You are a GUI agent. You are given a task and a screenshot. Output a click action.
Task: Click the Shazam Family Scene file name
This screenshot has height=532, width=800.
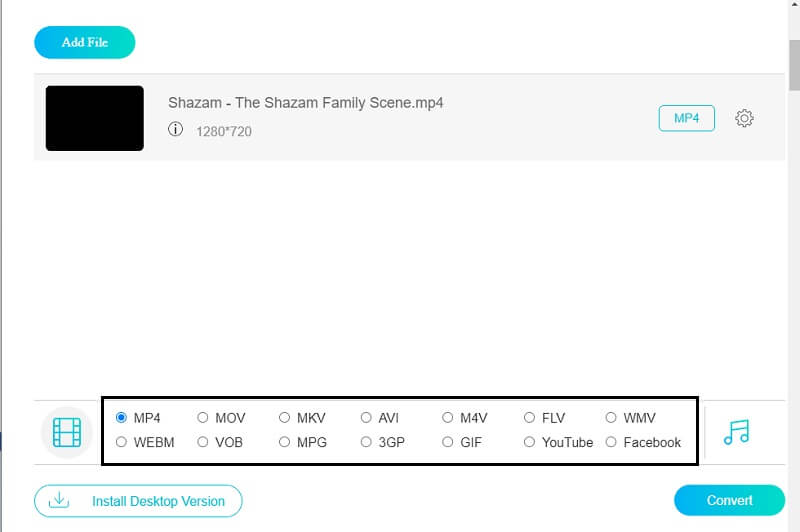305,103
